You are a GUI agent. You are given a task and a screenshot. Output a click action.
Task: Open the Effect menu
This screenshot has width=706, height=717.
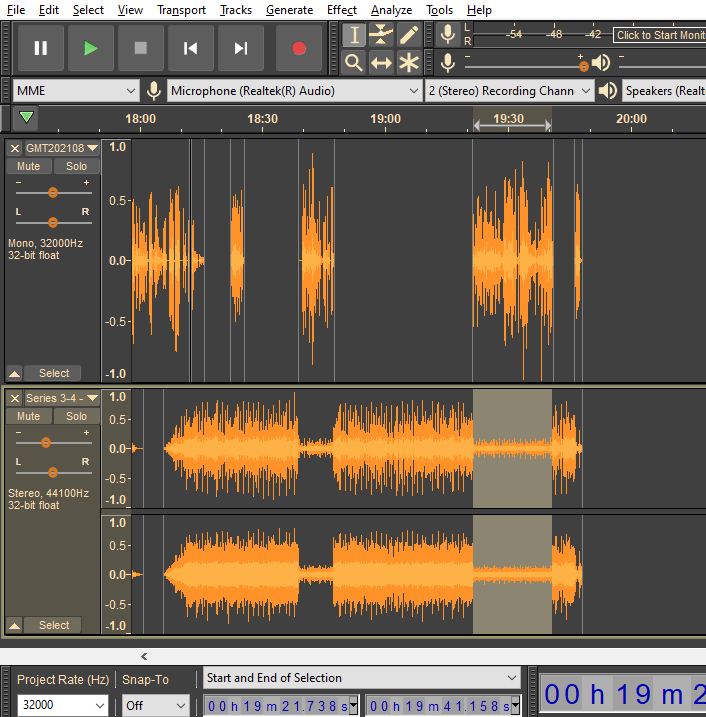click(342, 10)
